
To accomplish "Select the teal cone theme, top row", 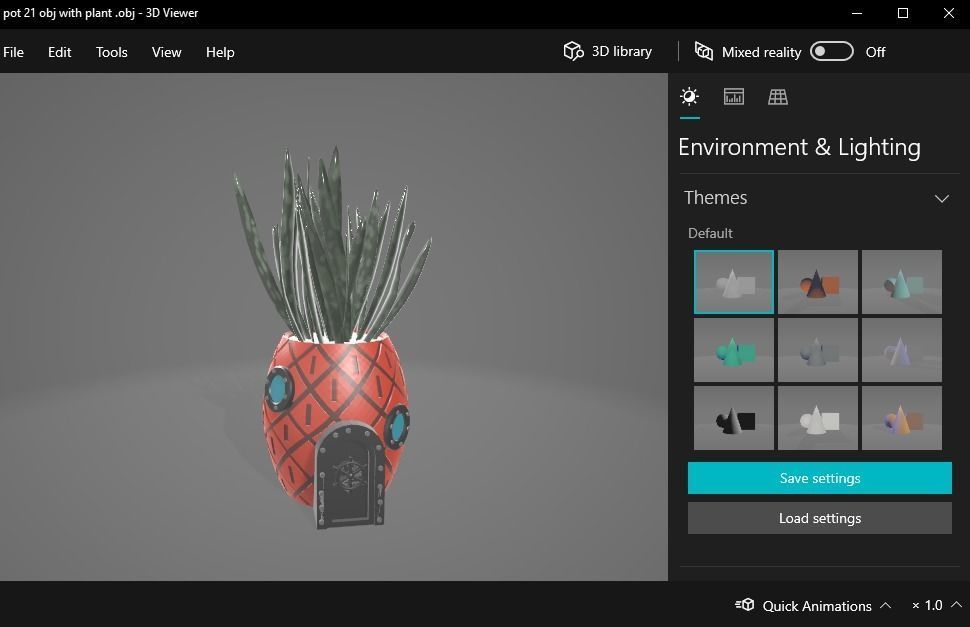I will [902, 282].
